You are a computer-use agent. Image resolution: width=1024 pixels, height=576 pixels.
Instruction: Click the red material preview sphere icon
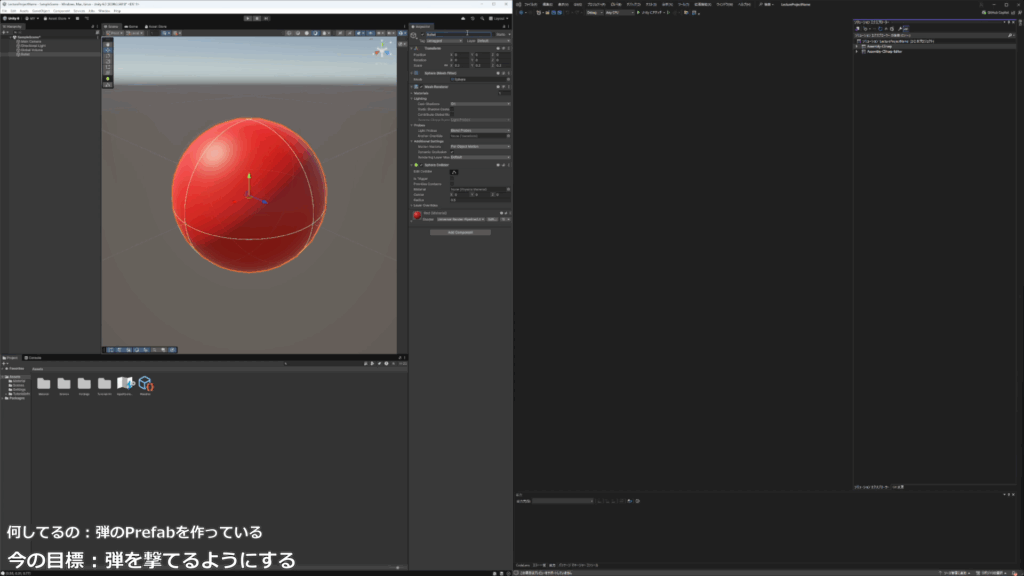(418, 215)
